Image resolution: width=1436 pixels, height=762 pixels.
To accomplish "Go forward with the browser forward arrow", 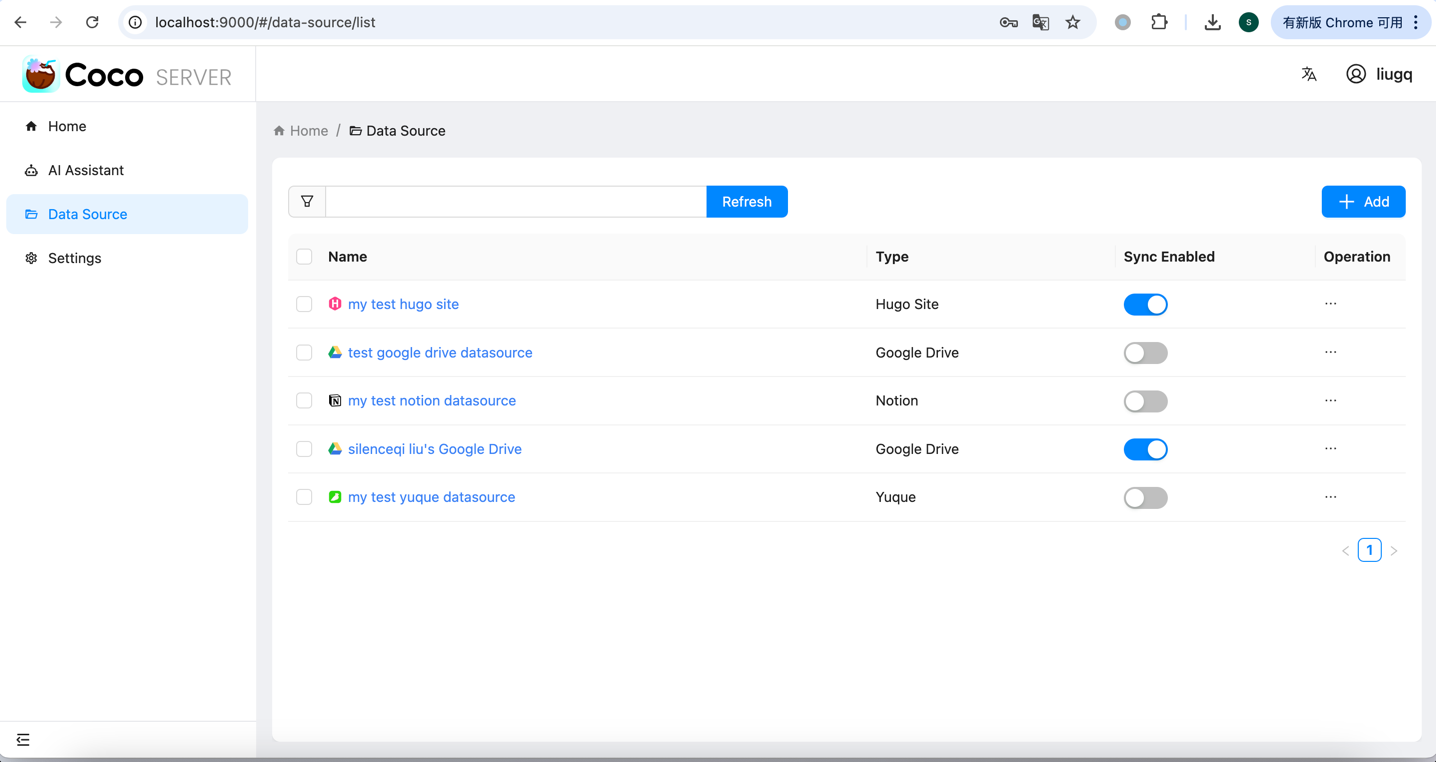I will click(x=56, y=22).
